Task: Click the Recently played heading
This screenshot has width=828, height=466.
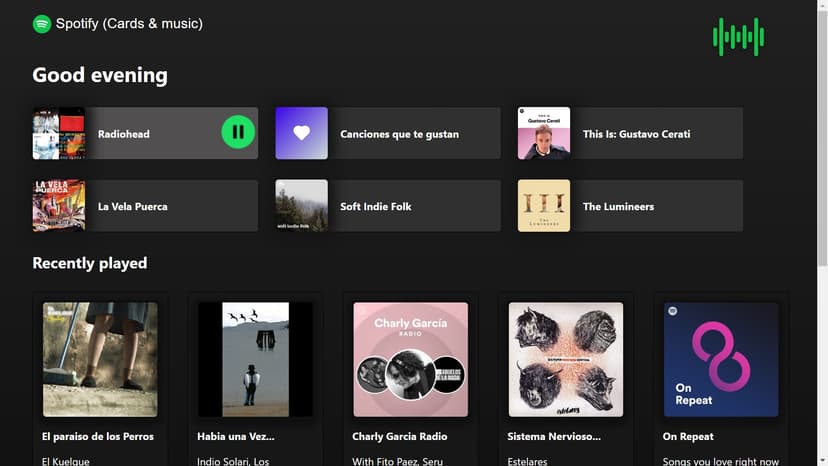Action: 90,263
